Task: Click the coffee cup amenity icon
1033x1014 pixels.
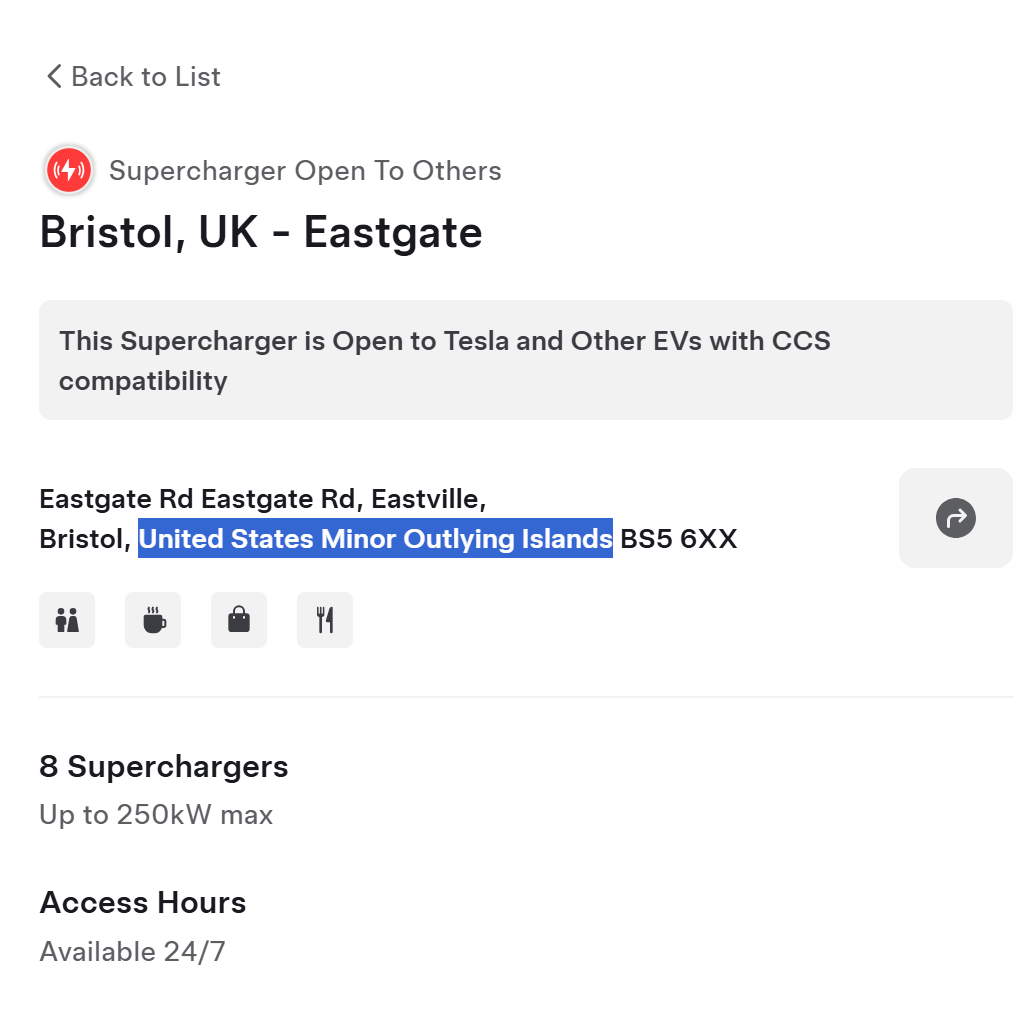Action: point(153,620)
